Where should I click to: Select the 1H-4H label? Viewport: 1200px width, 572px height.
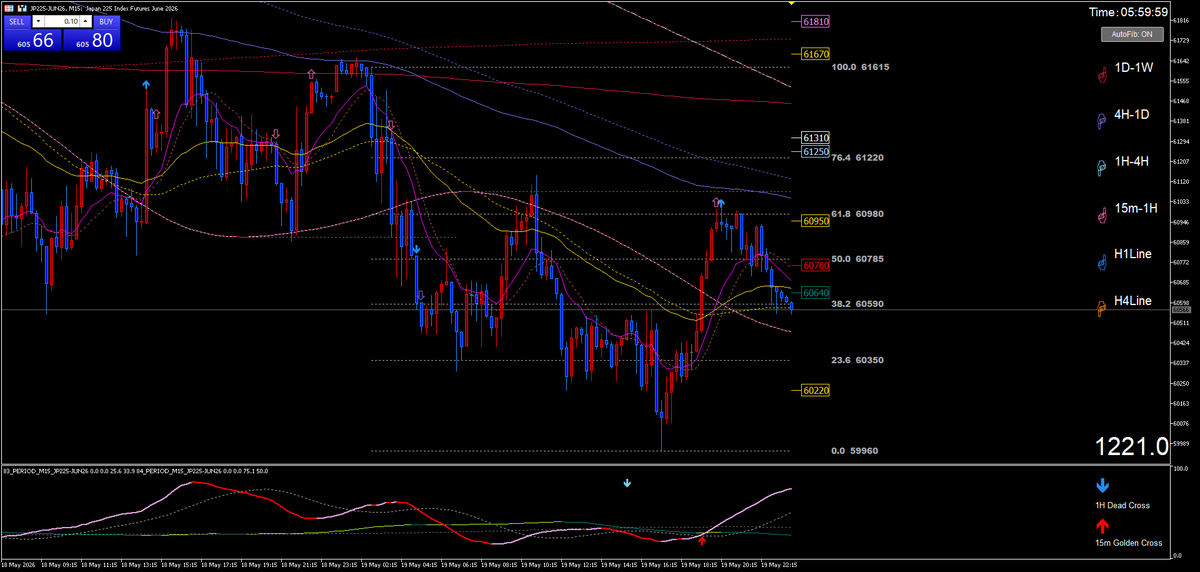[x=1134, y=161]
